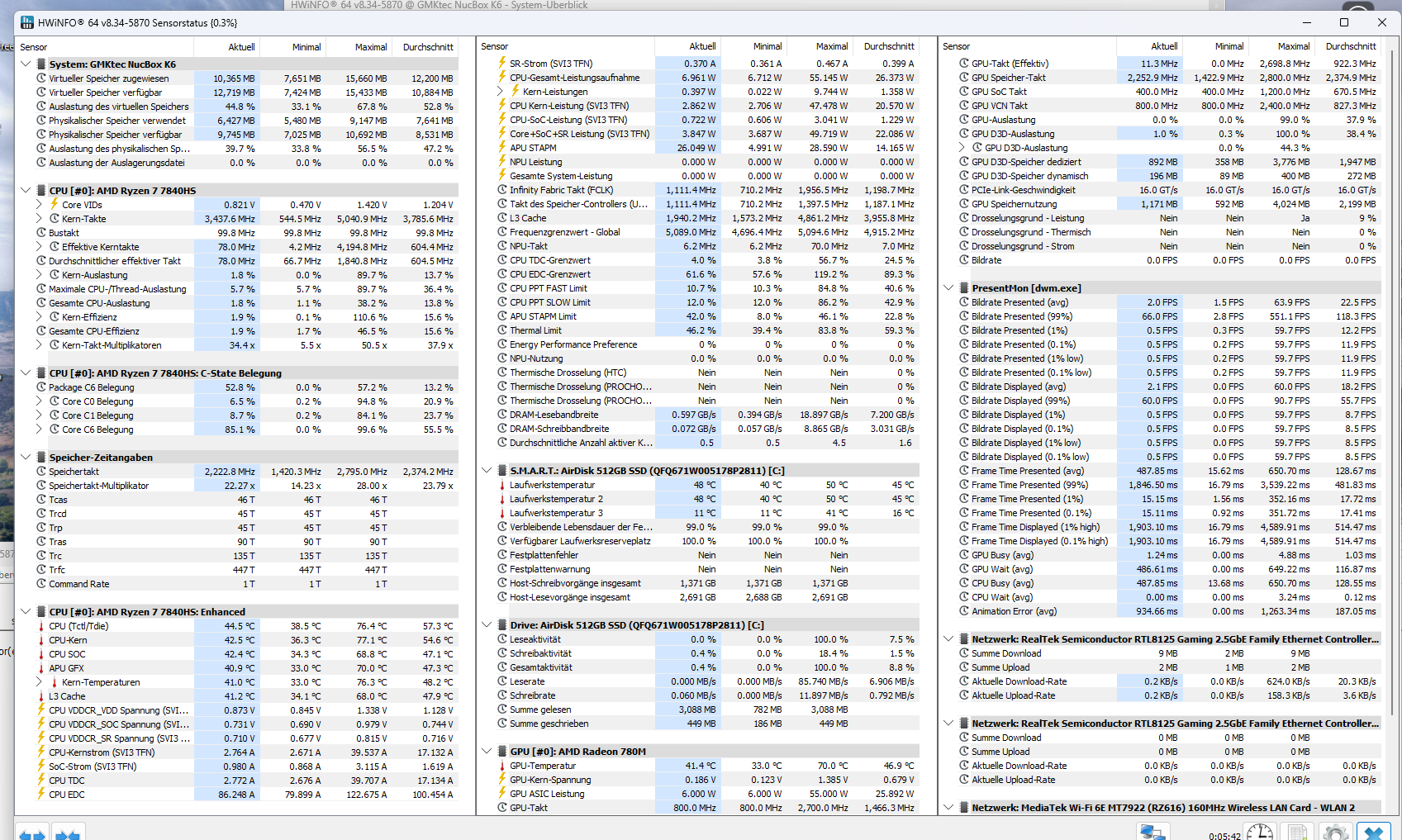Click the CPU TDC lightning icon
This screenshot has width=1402, height=840.
click(41, 780)
